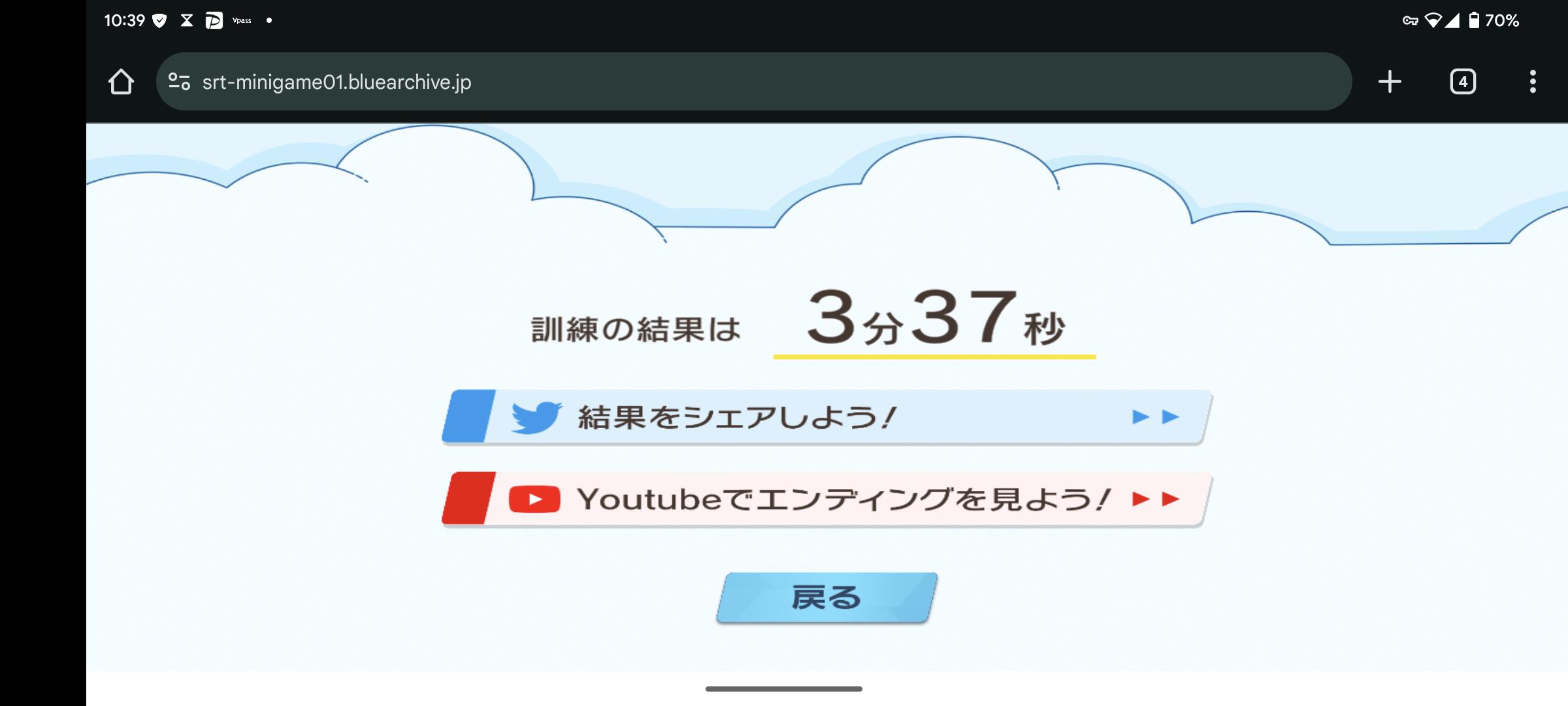Viewport: 1568px width, 706px height.
Task: Open site info icon in address bar
Action: pyautogui.click(x=179, y=82)
